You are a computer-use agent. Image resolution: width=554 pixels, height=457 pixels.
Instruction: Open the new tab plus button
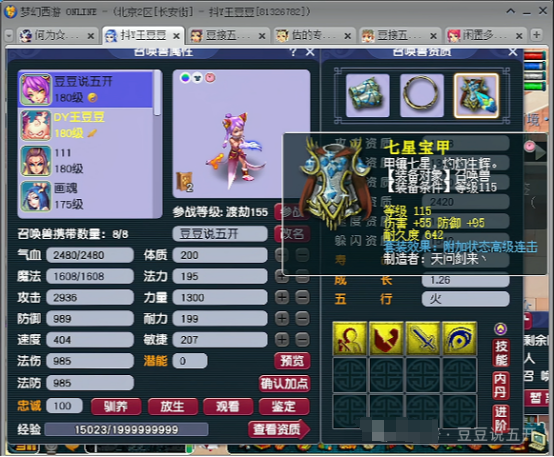coord(536,35)
